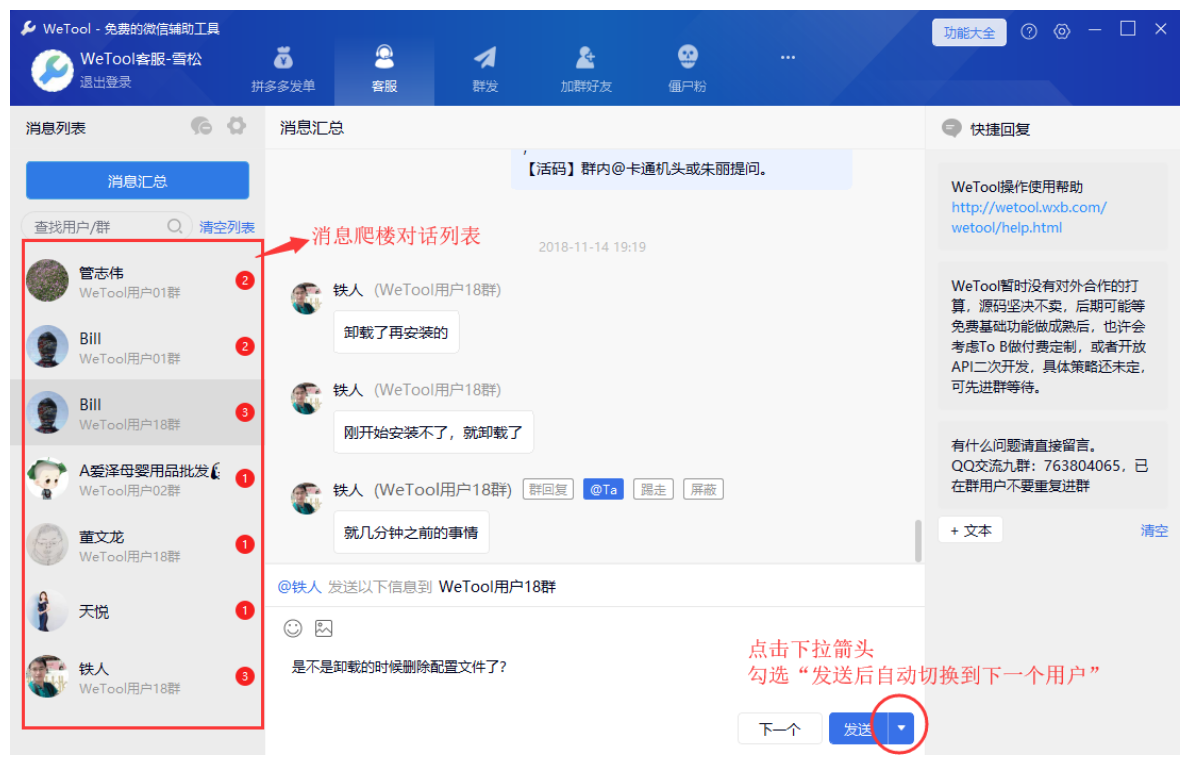Select quick reply about 对外合作
Viewport: 1204px width, 759px height.
(1052, 336)
